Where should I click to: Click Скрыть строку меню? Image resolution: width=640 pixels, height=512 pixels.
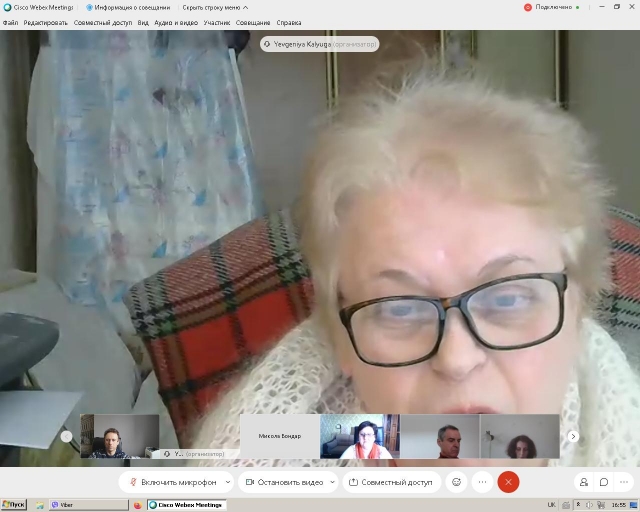tap(215, 7)
